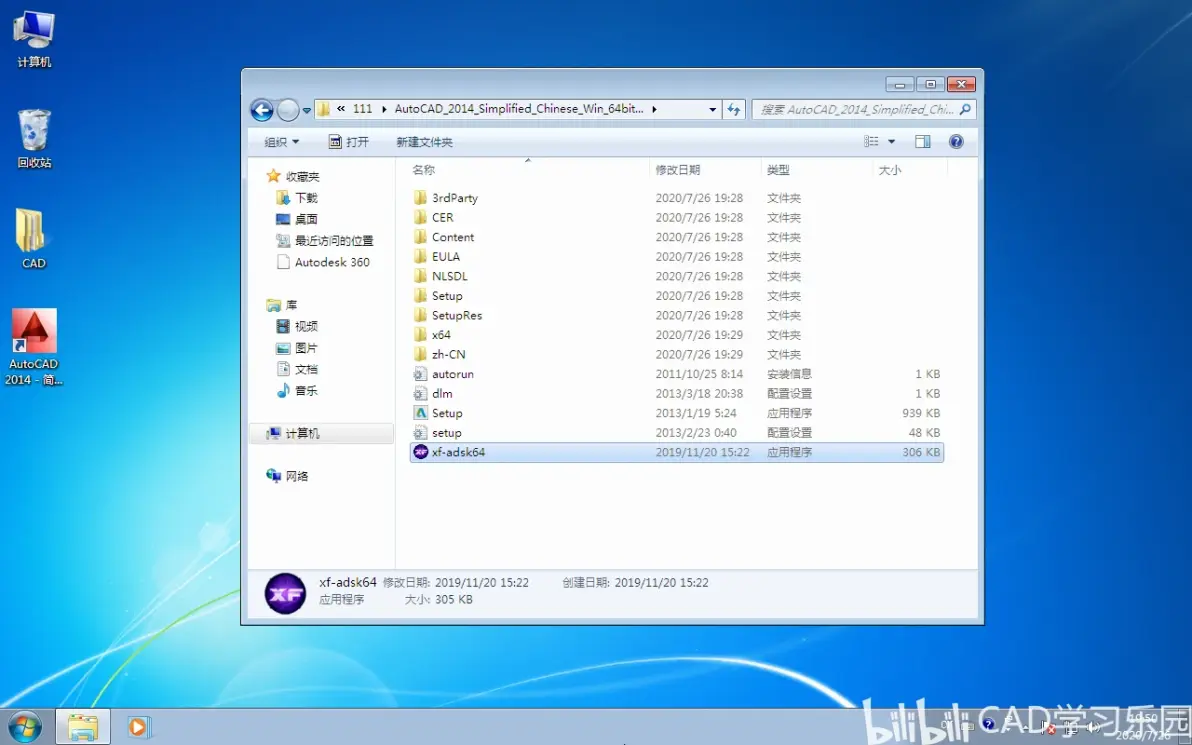The height and width of the screenshot is (745, 1192).
Task: Select the CAD folder on desktop
Action: point(32,239)
